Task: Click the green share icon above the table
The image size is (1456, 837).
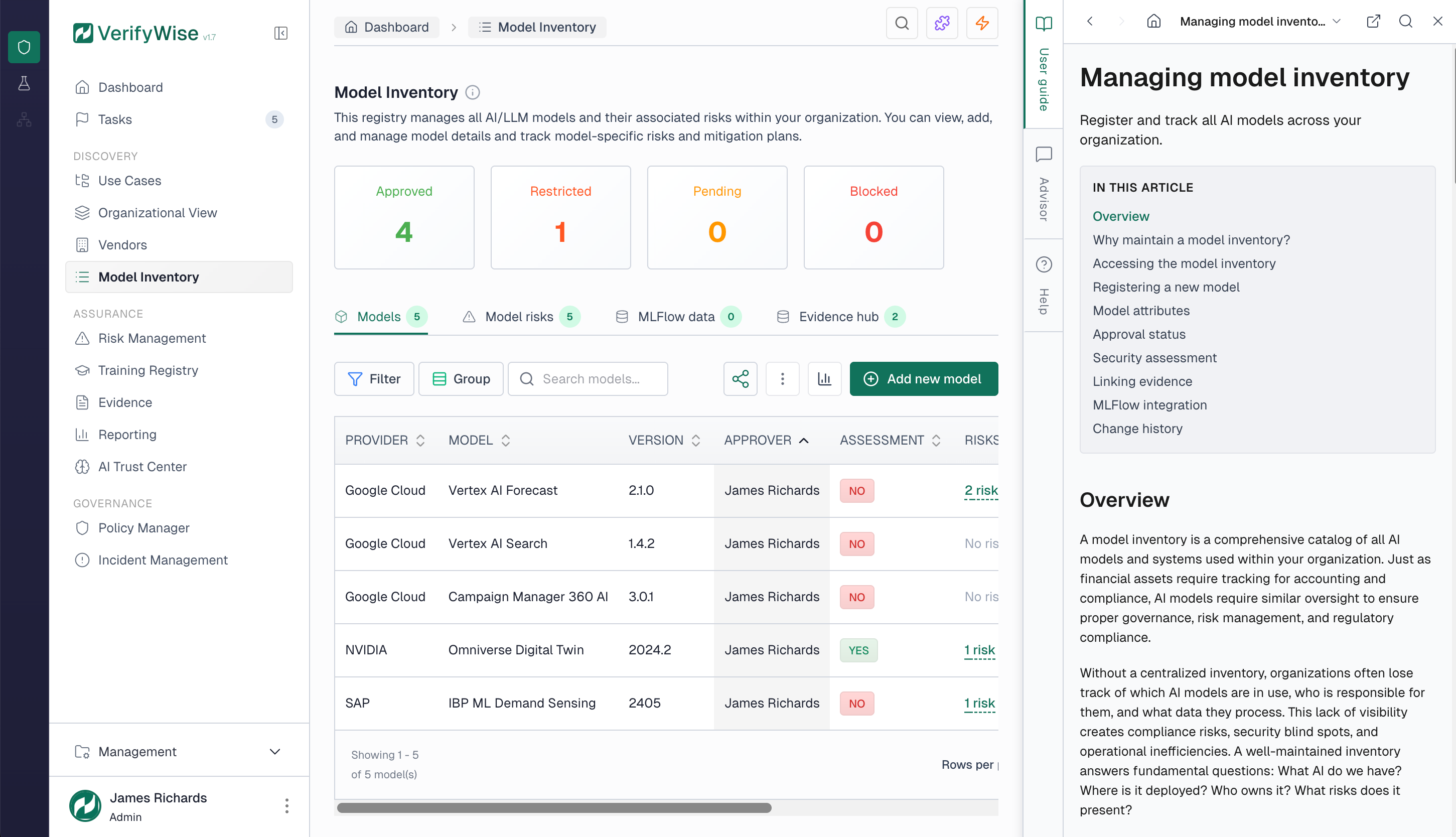Action: (x=740, y=379)
